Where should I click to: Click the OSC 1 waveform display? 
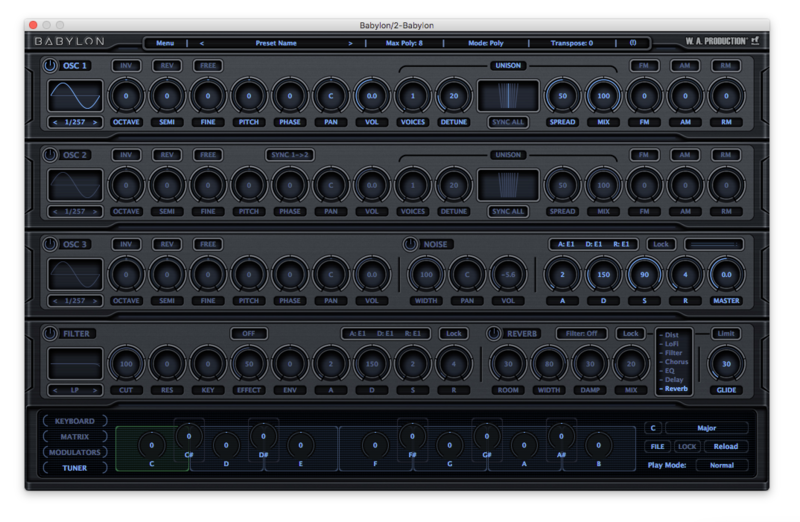pos(76,96)
